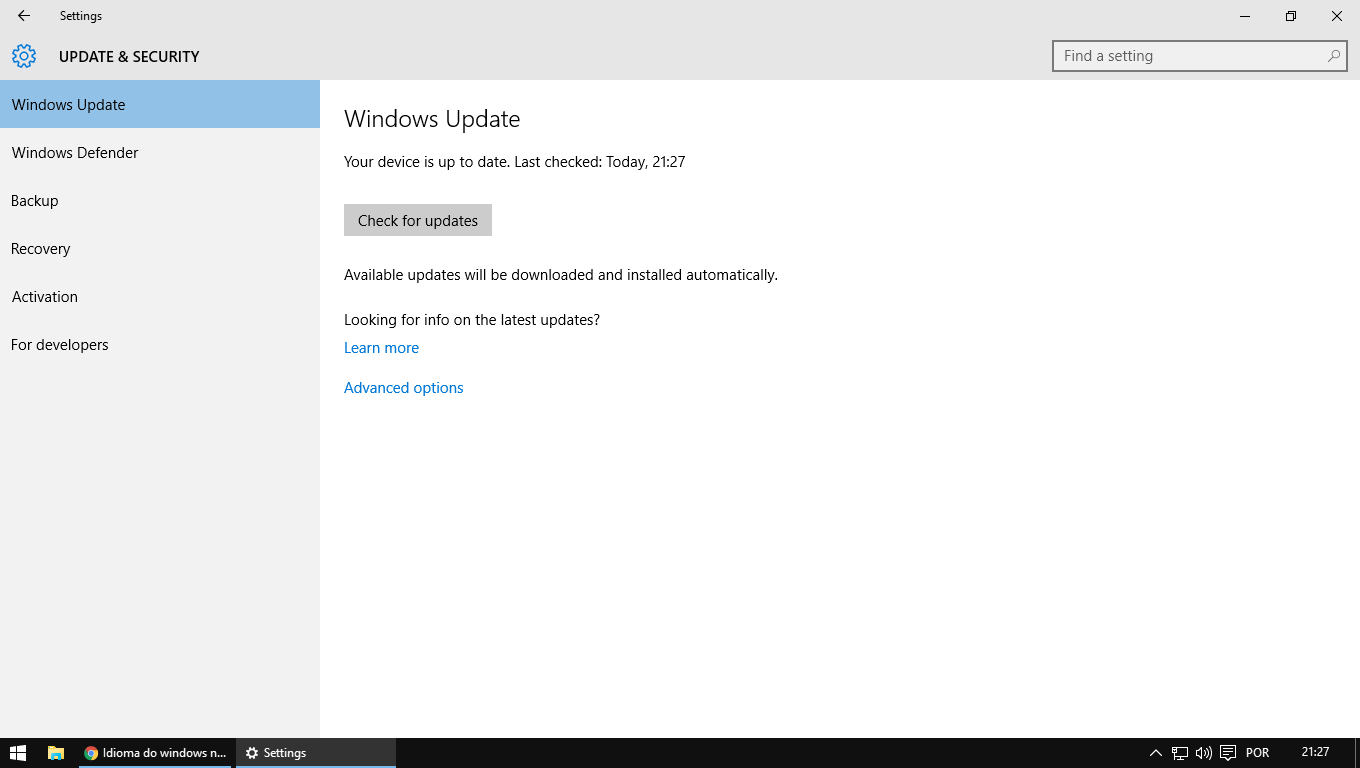
Task: Click the Settings taskbar button
Action: pyautogui.click(x=316, y=753)
